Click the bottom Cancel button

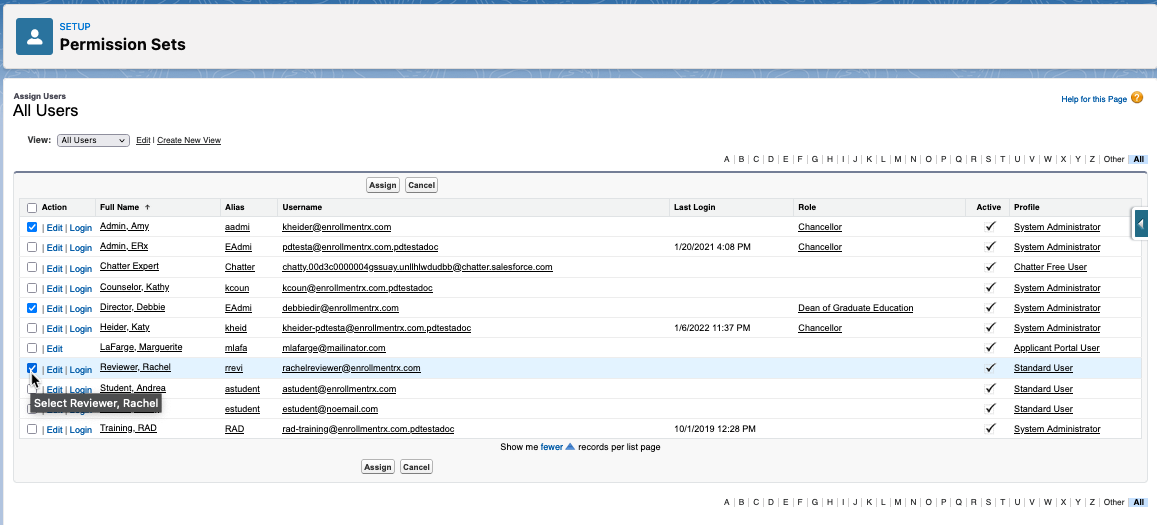(416, 467)
